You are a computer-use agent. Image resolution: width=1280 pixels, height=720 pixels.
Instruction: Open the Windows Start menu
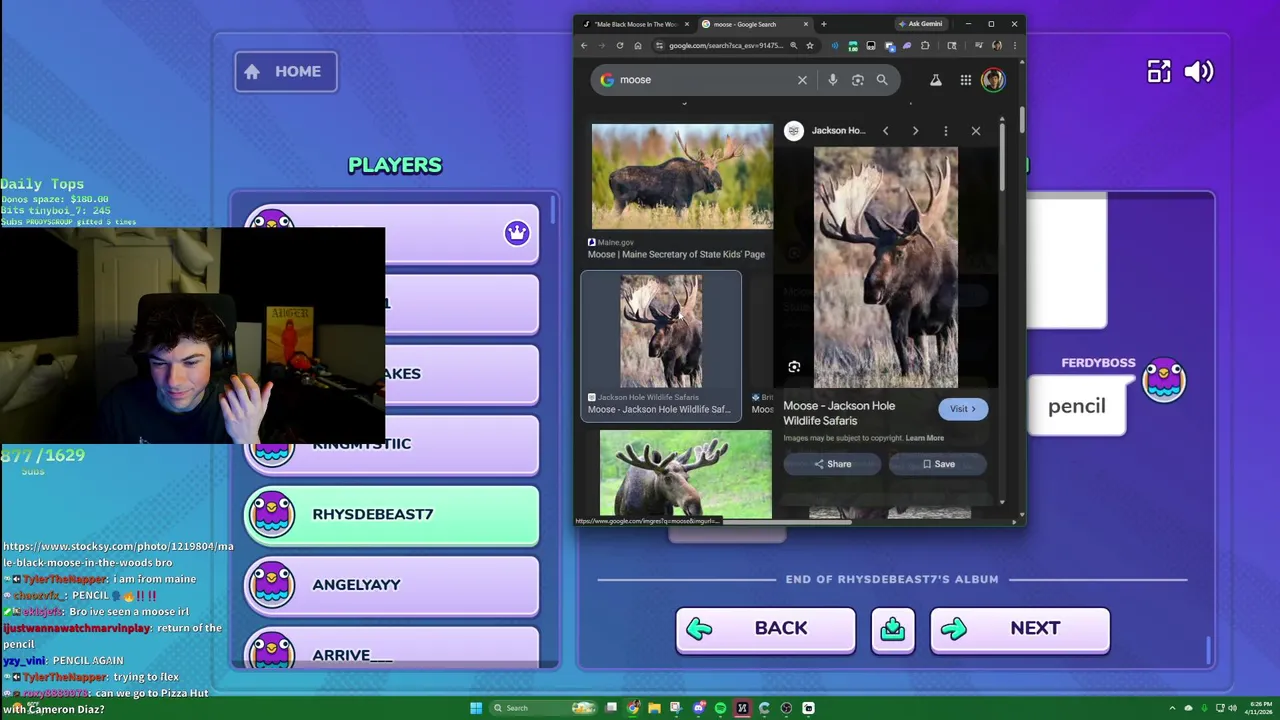pyautogui.click(x=476, y=708)
